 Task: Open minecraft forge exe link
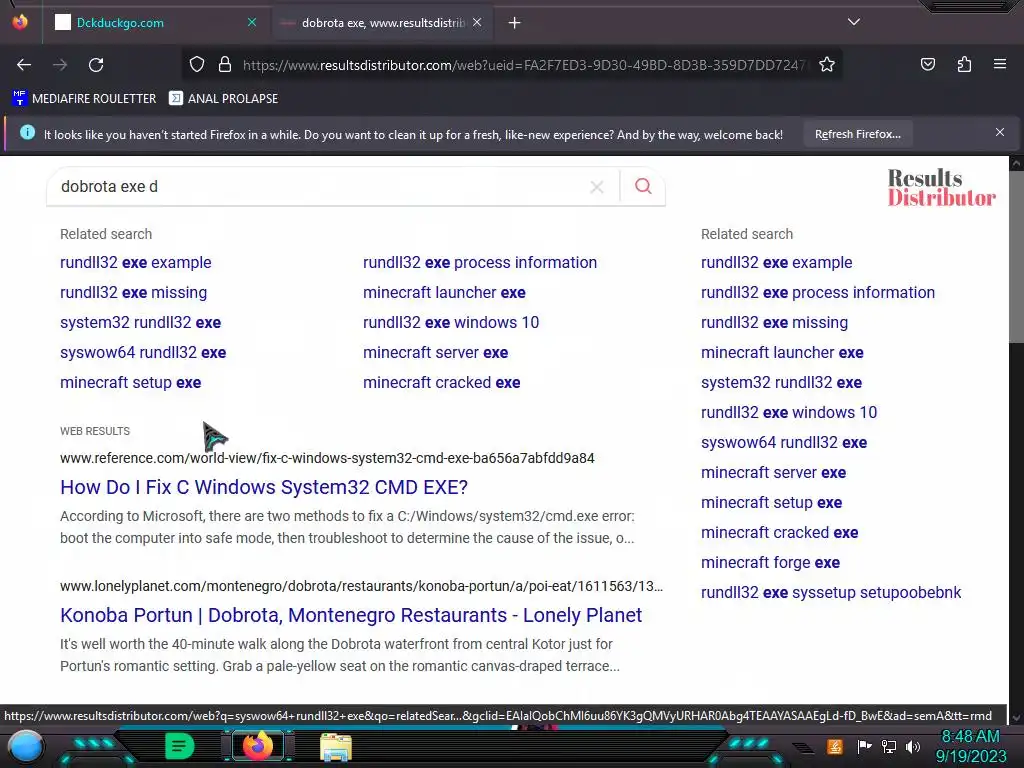(x=770, y=563)
